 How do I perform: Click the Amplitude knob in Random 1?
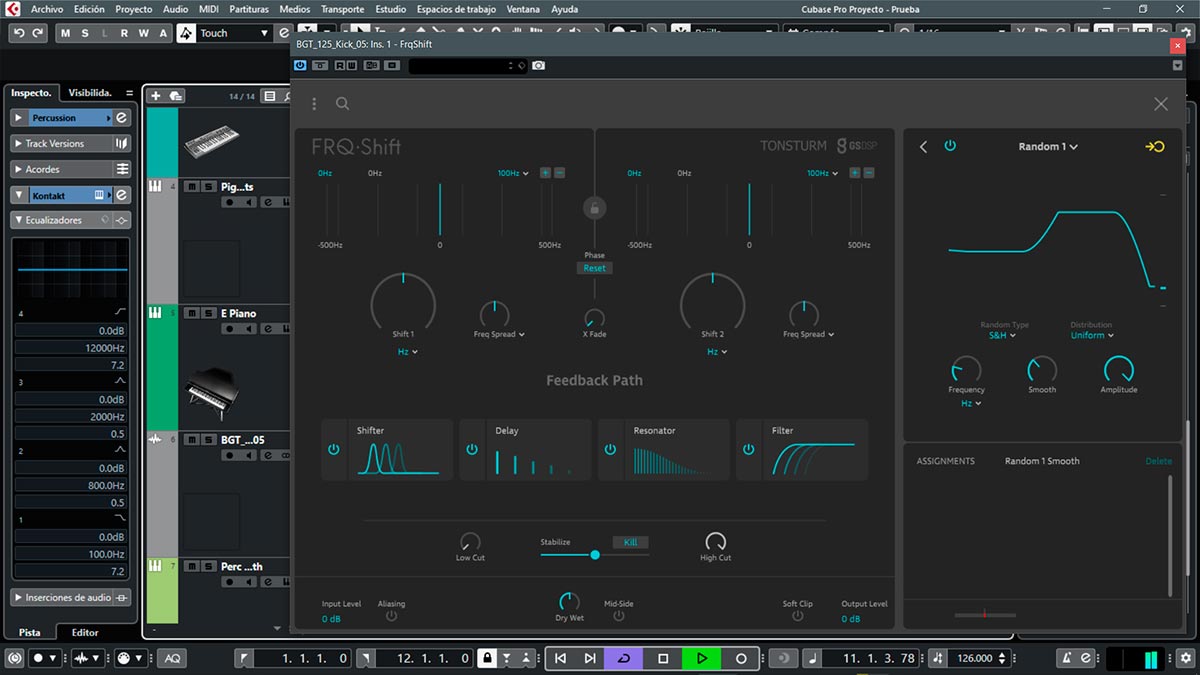point(1118,370)
